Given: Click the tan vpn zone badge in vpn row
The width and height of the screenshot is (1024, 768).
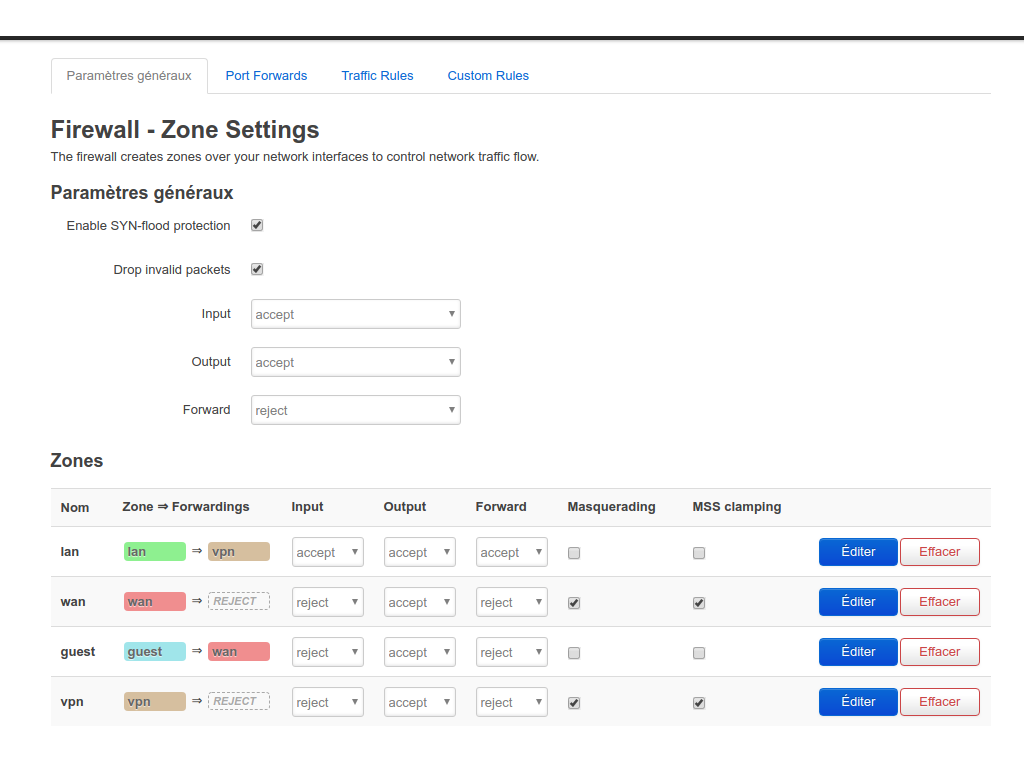Looking at the screenshot, I should pyautogui.click(x=155, y=701).
